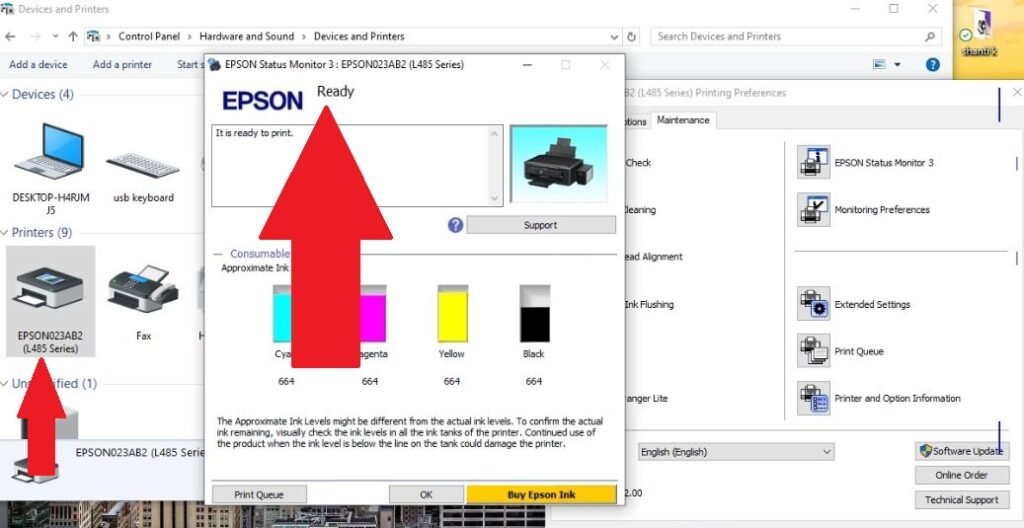Click the printer illustration in Status Monitor

tap(558, 163)
